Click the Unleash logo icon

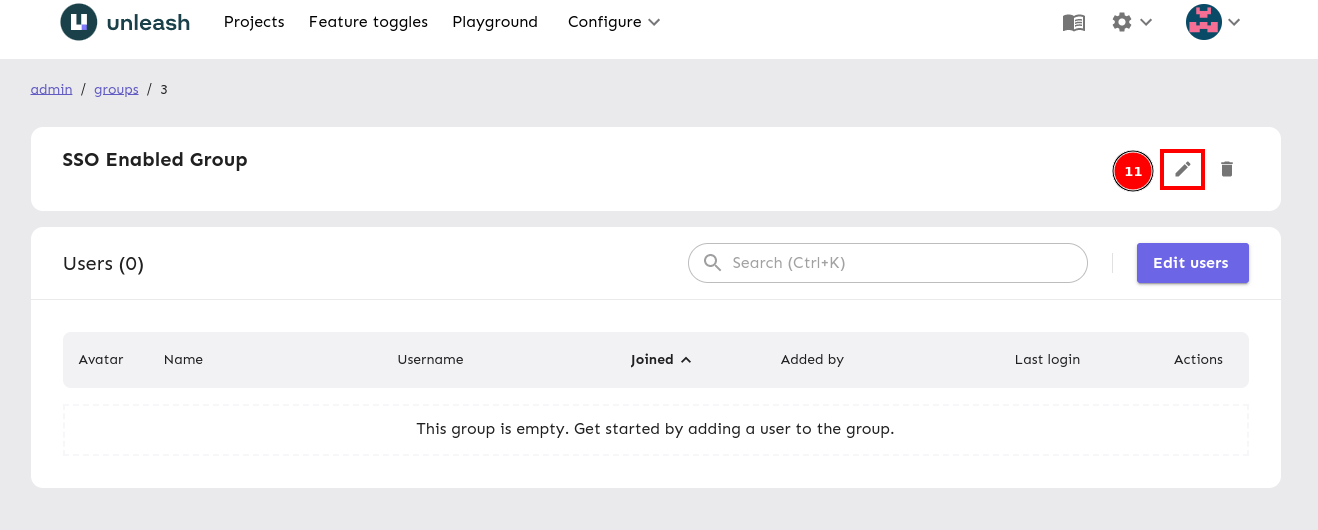point(79,22)
